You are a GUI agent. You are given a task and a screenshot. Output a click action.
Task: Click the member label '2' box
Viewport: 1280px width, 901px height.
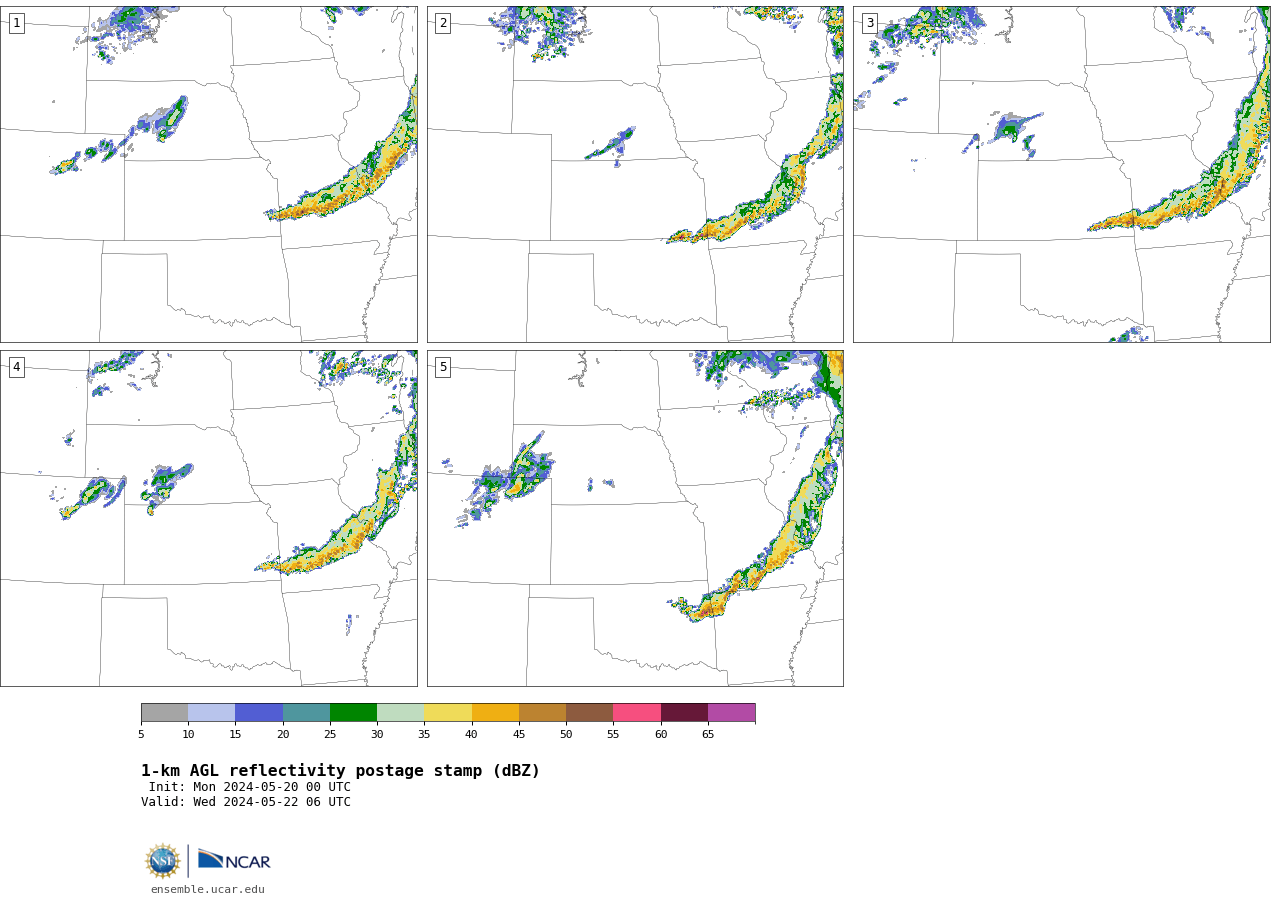tap(443, 23)
